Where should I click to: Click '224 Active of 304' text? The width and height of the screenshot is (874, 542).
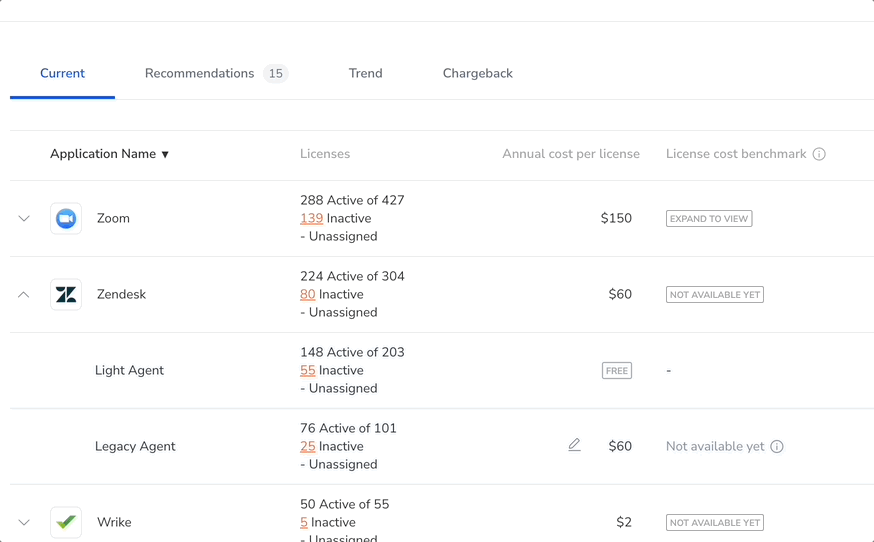click(x=352, y=276)
